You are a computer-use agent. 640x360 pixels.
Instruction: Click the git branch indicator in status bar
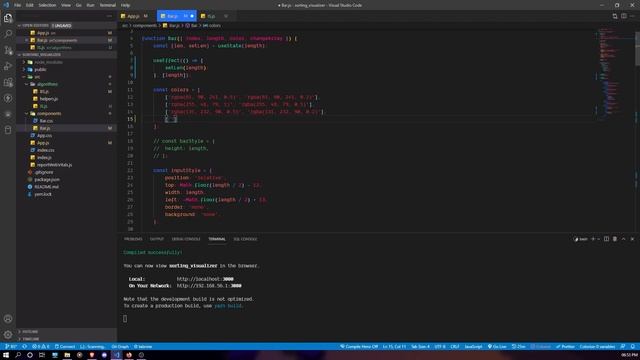(x=11, y=347)
